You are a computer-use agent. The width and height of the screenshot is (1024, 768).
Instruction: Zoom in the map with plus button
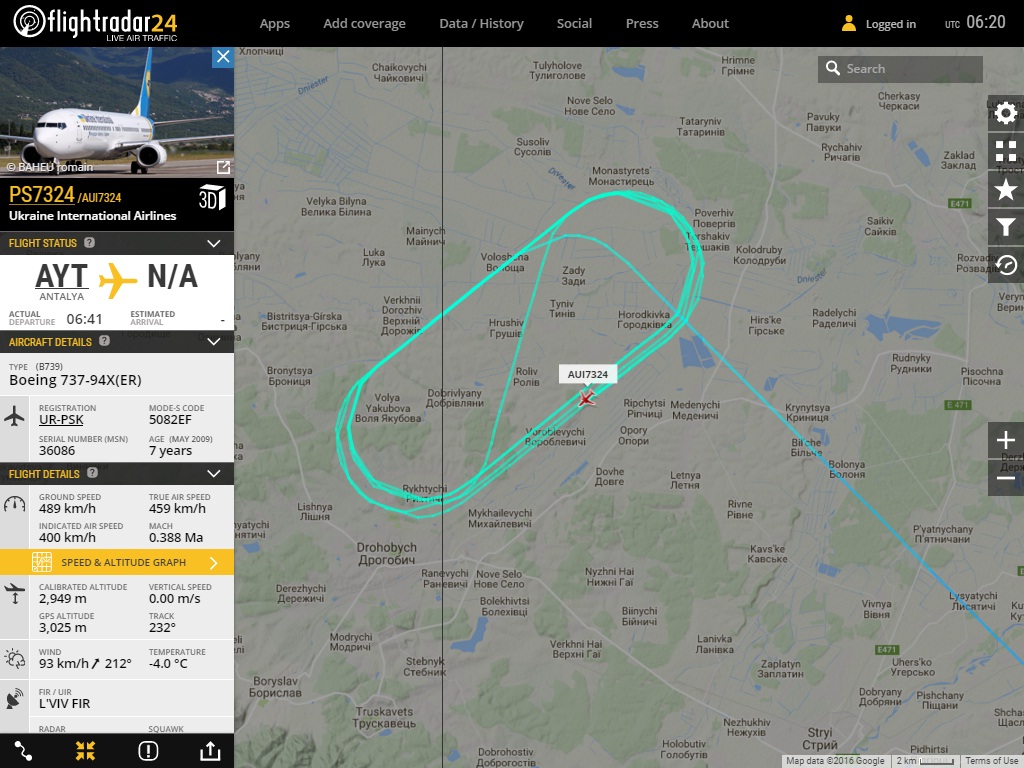pyautogui.click(x=1006, y=440)
